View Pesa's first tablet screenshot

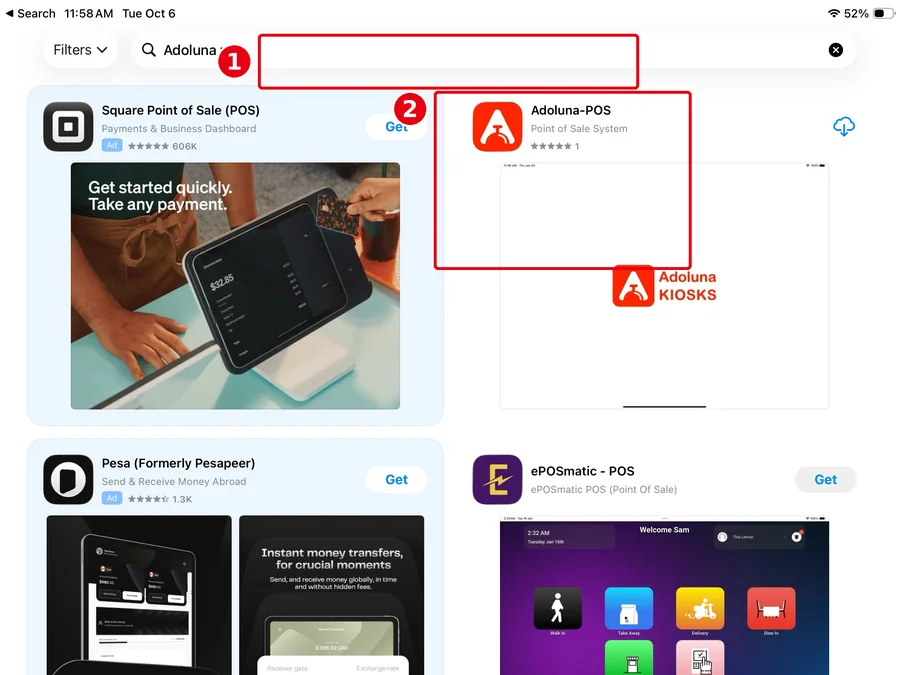[139, 595]
